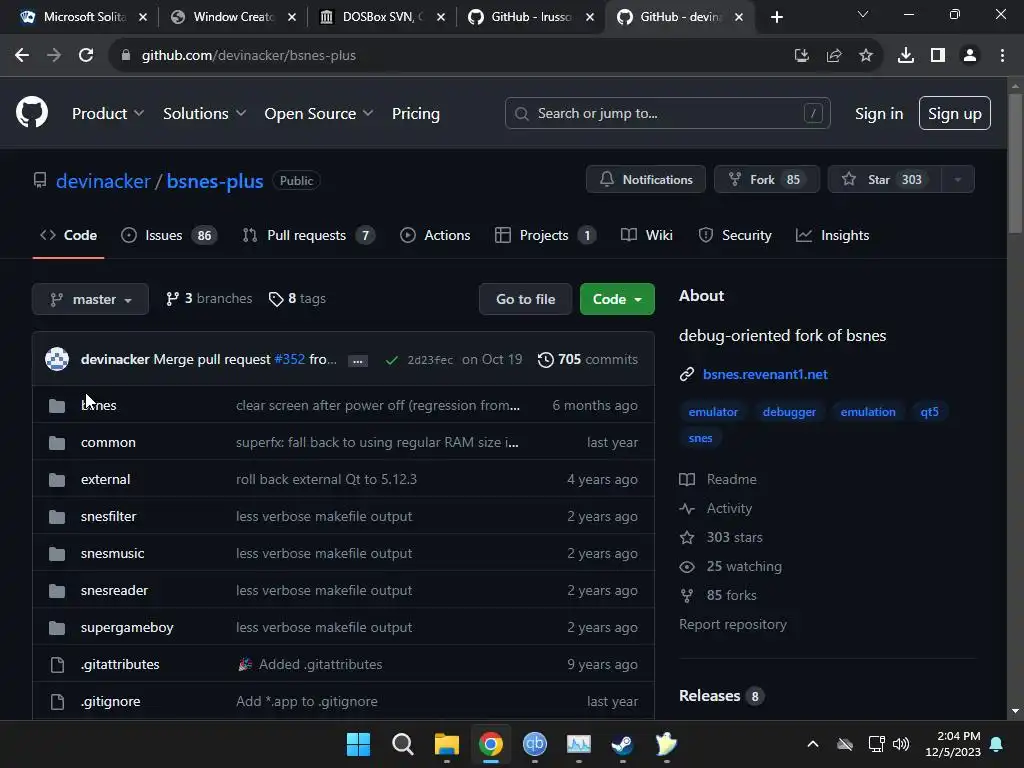Open the snesfilter folder
Viewport: 1024px width, 768px height.
(108, 517)
